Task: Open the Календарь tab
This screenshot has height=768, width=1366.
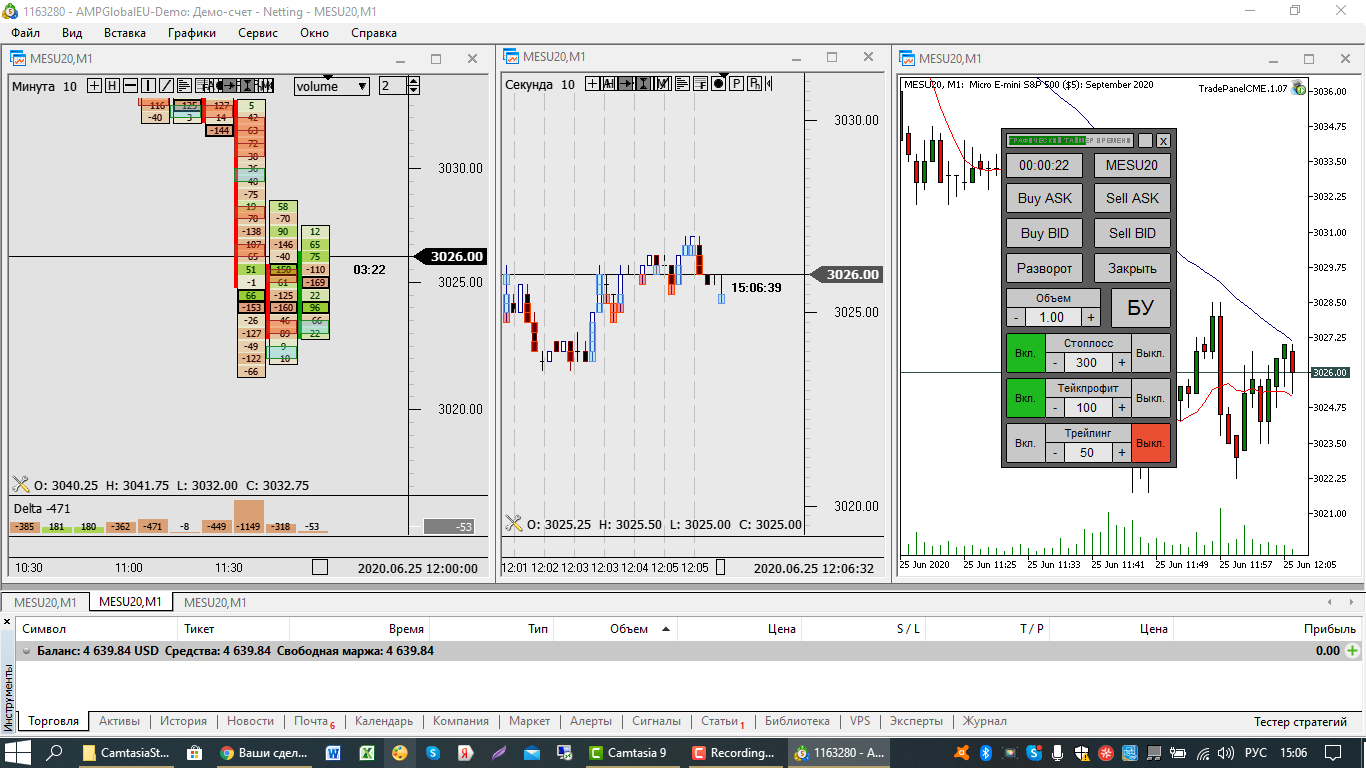Action: click(x=384, y=721)
